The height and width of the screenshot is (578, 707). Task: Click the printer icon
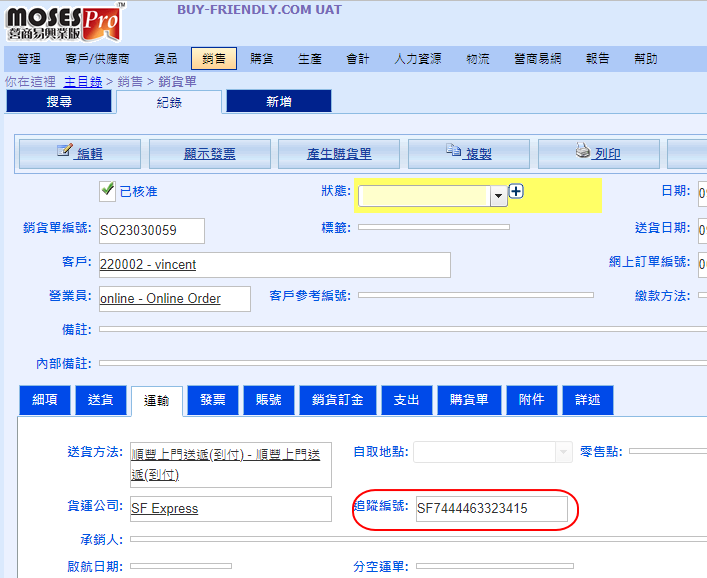[x=583, y=150]
